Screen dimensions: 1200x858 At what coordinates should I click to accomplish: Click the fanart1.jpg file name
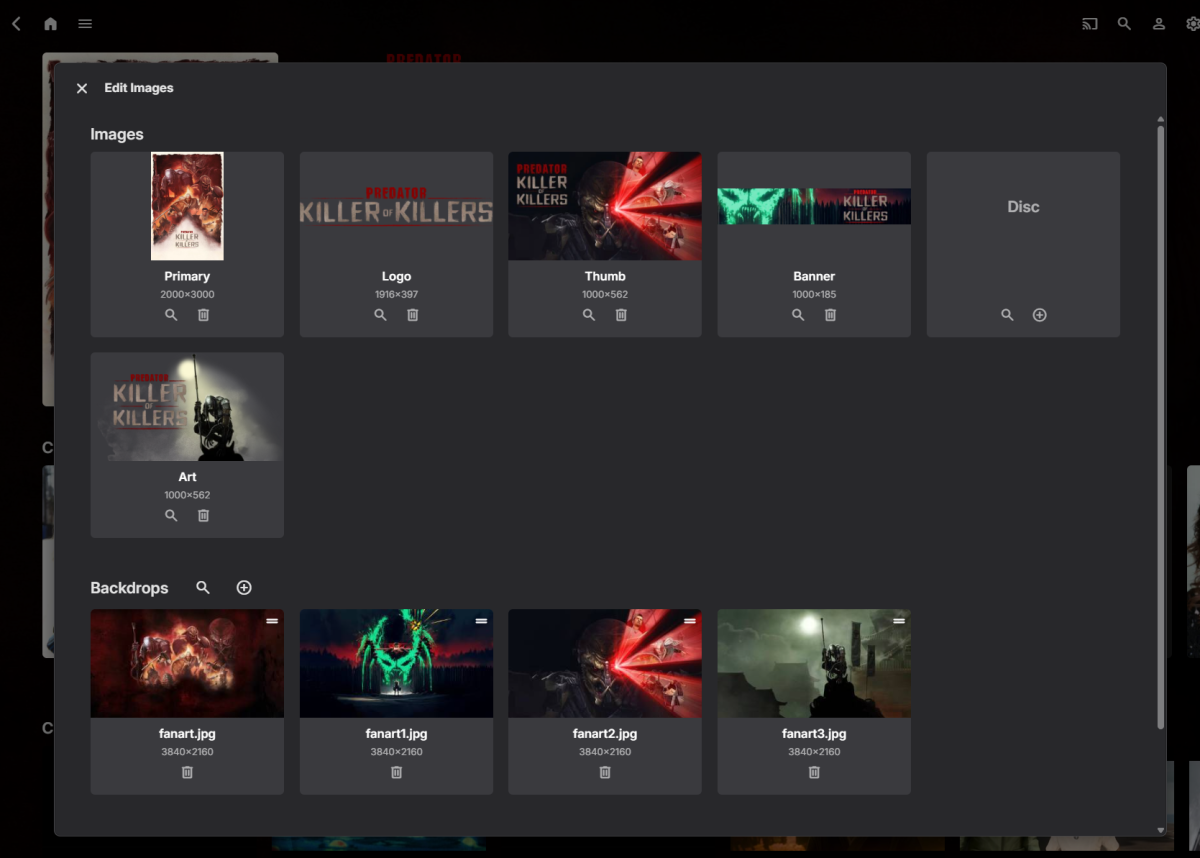pos(396,733)
